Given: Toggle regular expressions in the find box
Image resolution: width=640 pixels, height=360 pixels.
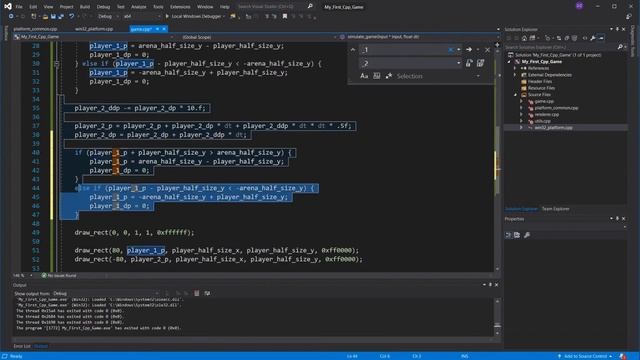Looking at the screenshot, I should 389,76.
